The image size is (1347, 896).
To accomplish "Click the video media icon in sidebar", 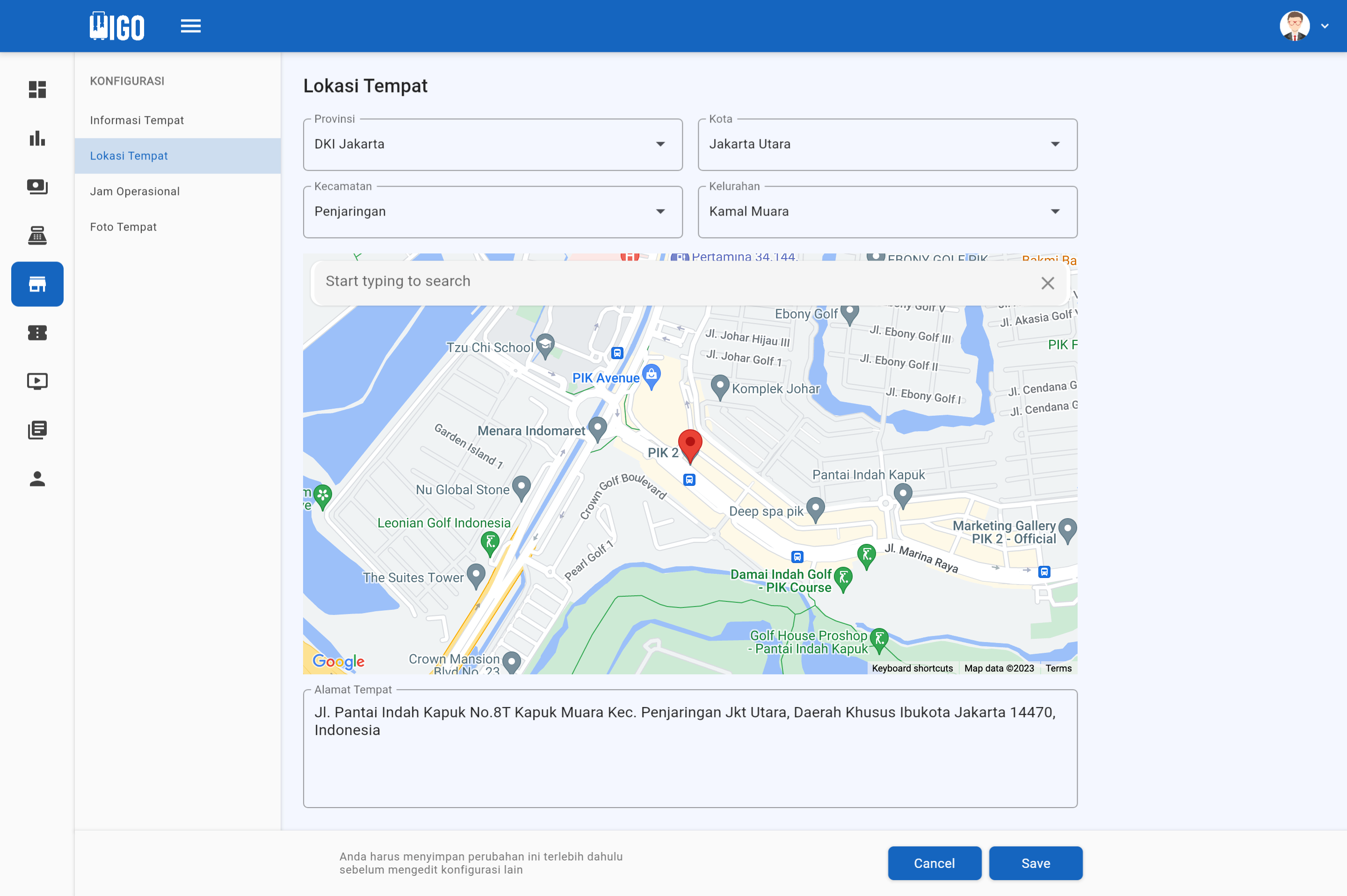I will tap(36, 381).
